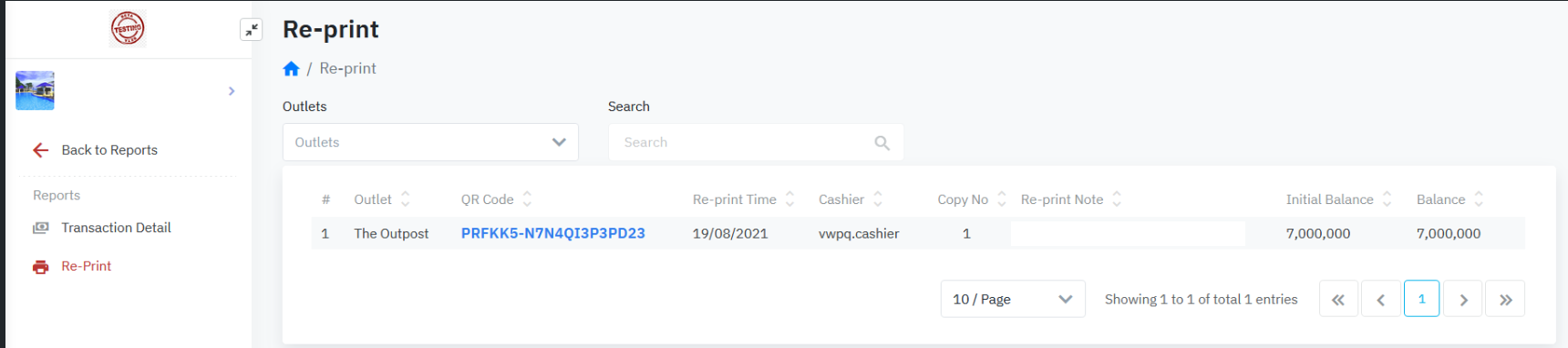The image size is (1568, 348).
Task: Collapse the sidebar with the shrink icon
Action: click(252, 30)
